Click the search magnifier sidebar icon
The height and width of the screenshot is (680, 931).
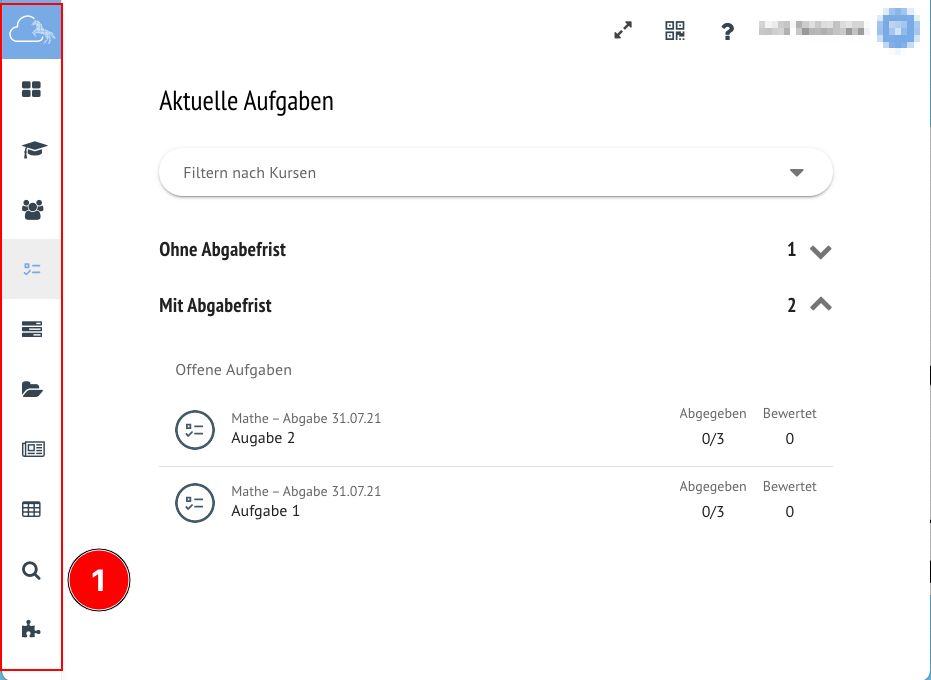click(32, 570)
